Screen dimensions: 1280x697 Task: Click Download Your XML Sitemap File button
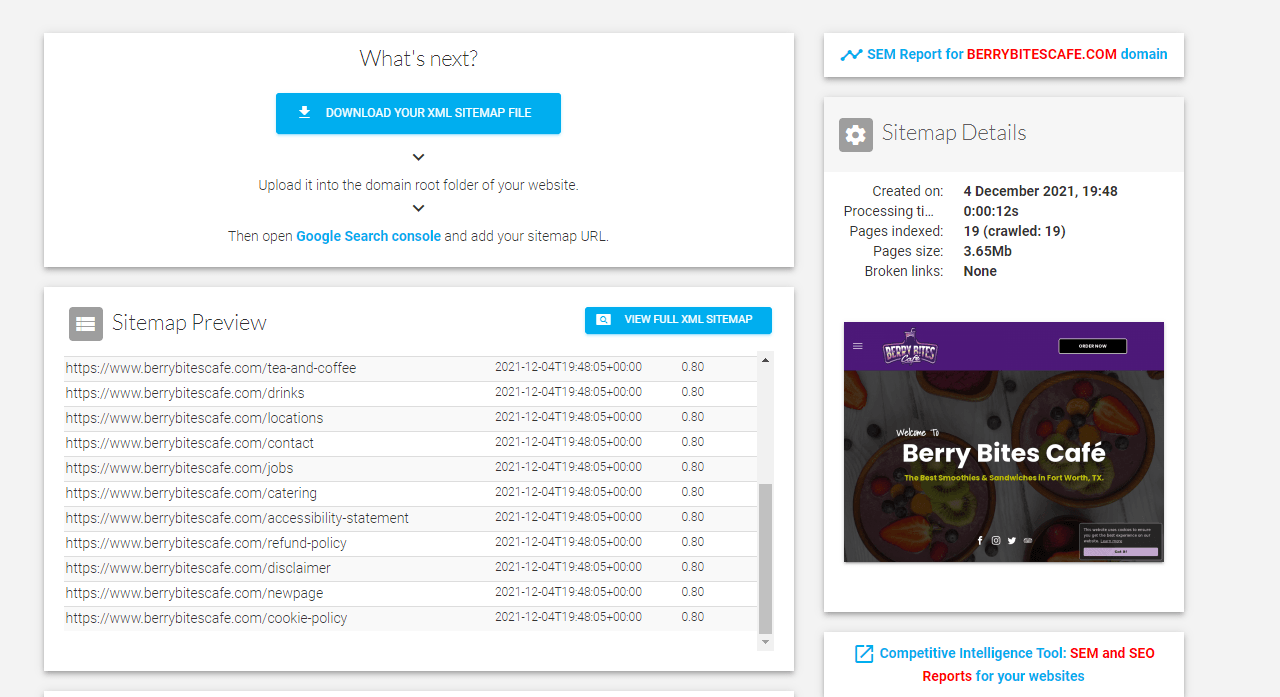[x=418, y=113]
